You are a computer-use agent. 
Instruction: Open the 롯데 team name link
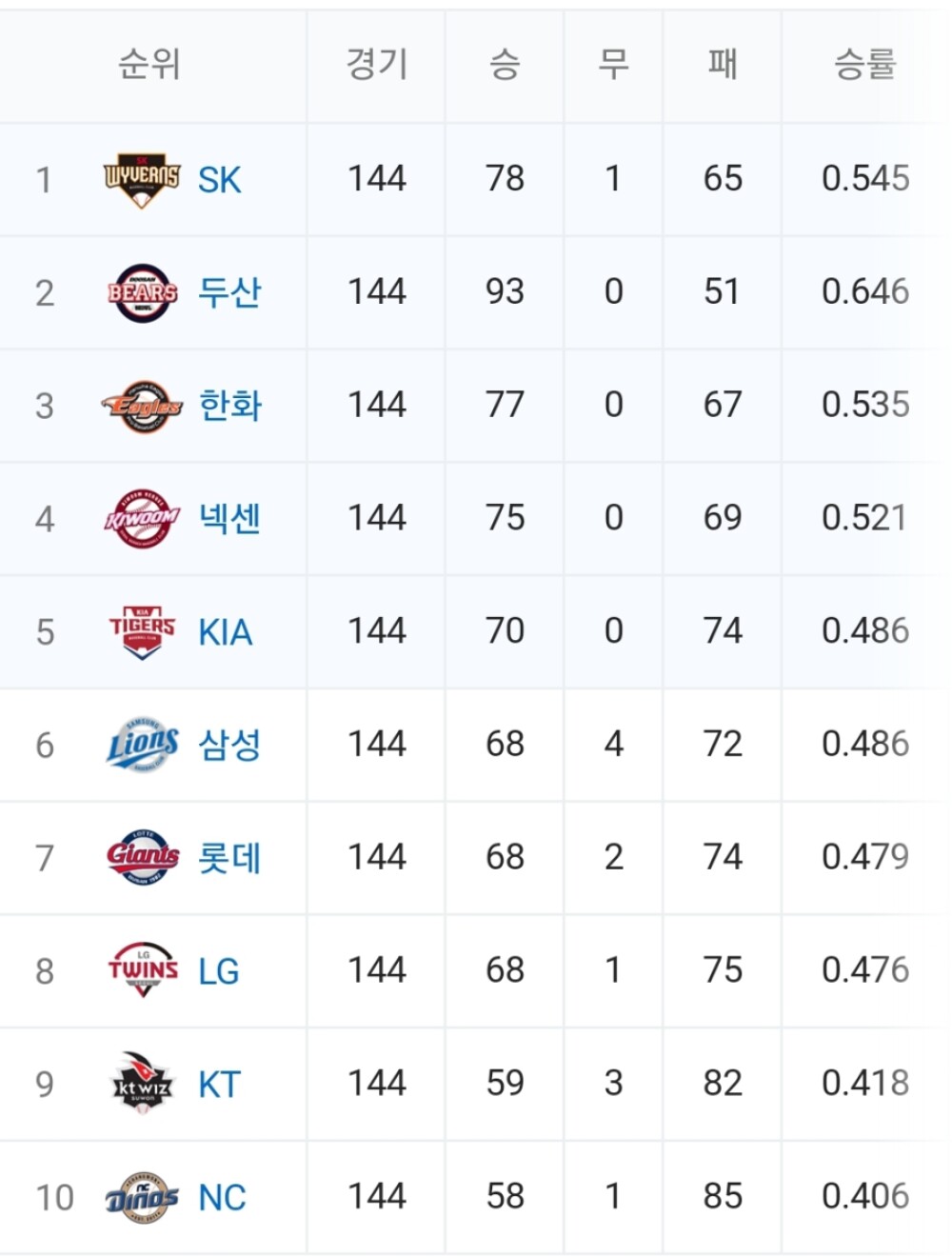(229, 858)
